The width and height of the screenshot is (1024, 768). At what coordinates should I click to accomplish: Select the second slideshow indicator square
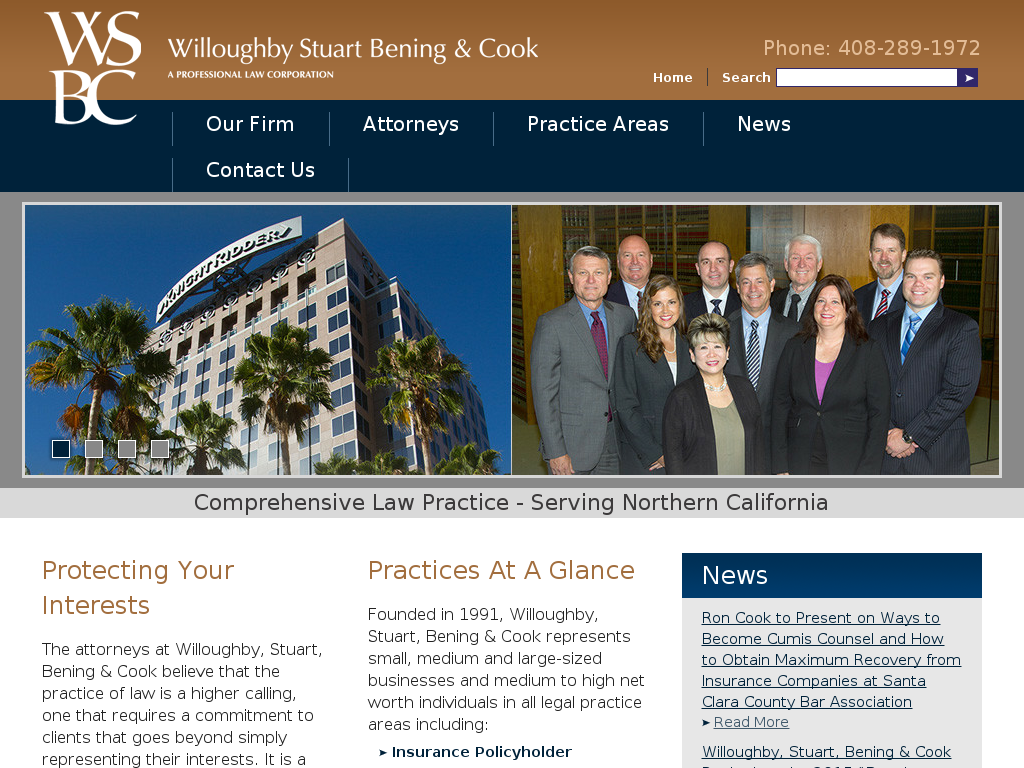tap(94, 449)
